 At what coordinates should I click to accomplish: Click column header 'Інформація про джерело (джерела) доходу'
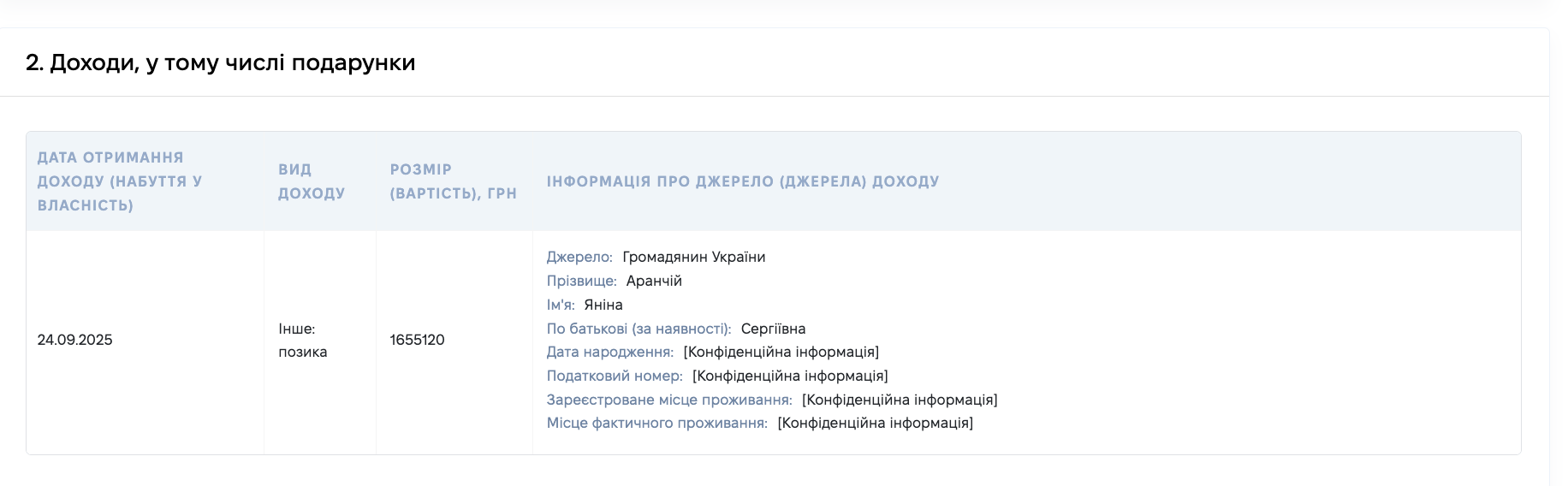[x=743, y=181]
